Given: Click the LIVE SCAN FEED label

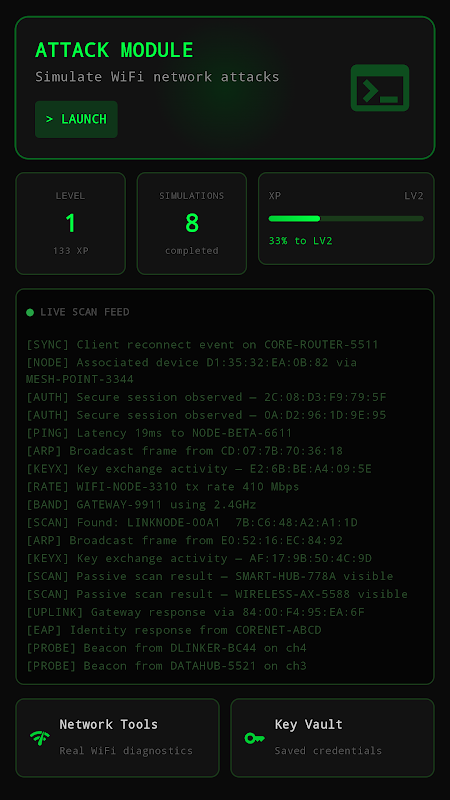Looking at the screenshot, I should coord(85,312).
